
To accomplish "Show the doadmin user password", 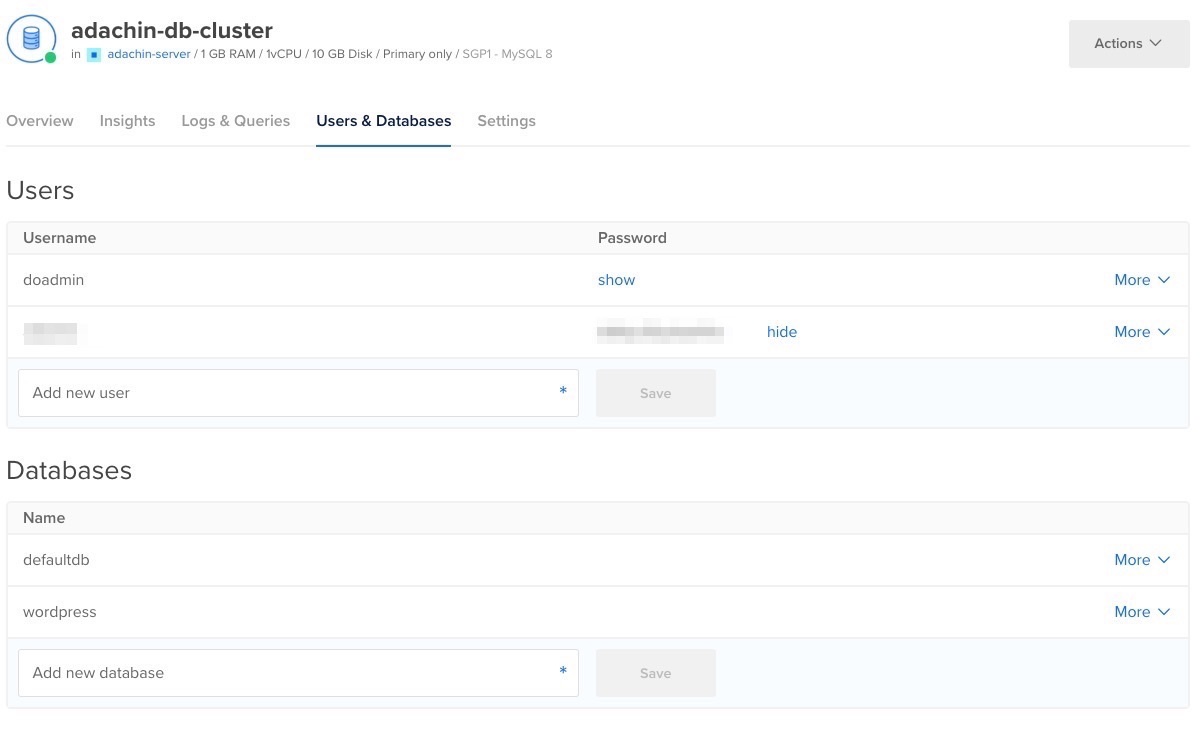I will coord(616,280).
